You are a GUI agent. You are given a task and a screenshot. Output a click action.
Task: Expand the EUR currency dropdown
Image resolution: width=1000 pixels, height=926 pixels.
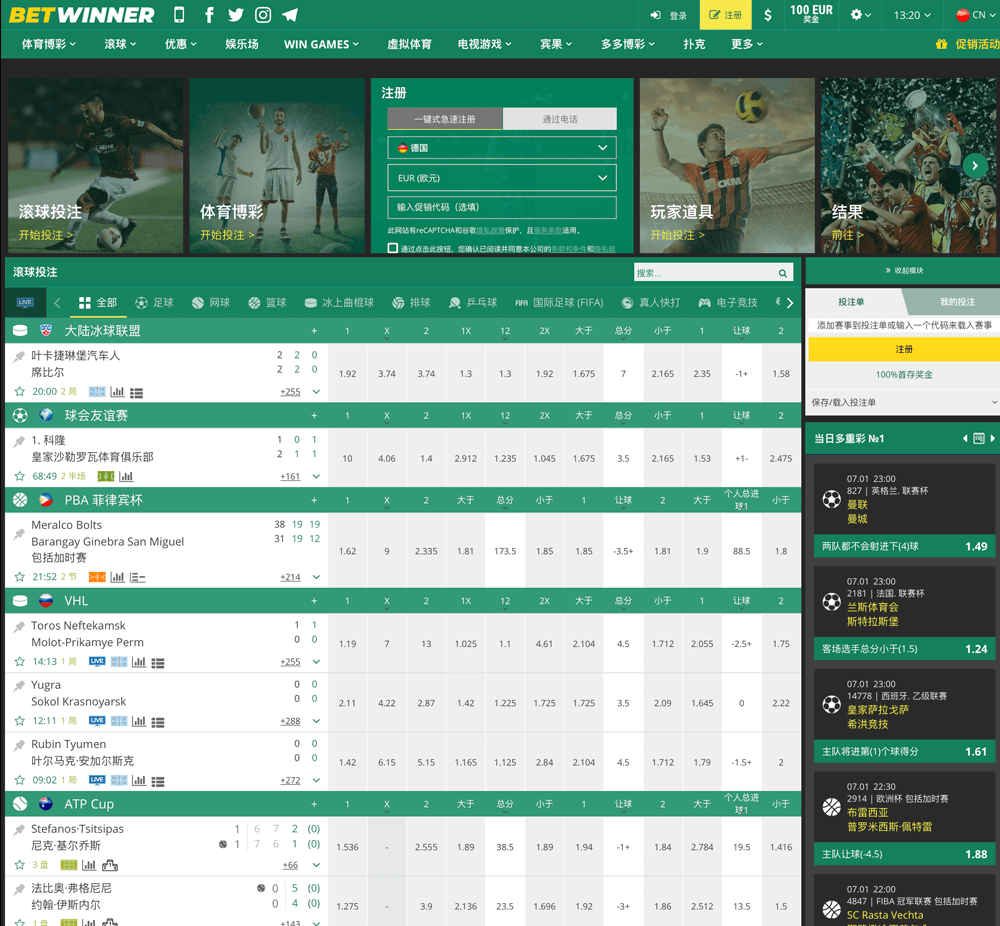(x=501, y=177)
